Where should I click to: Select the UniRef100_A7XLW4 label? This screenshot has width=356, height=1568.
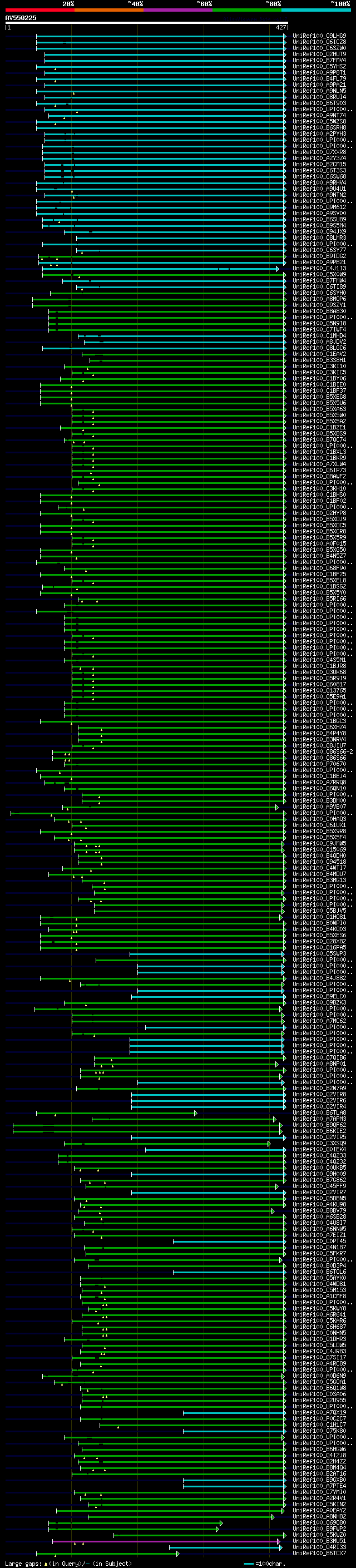319,464
